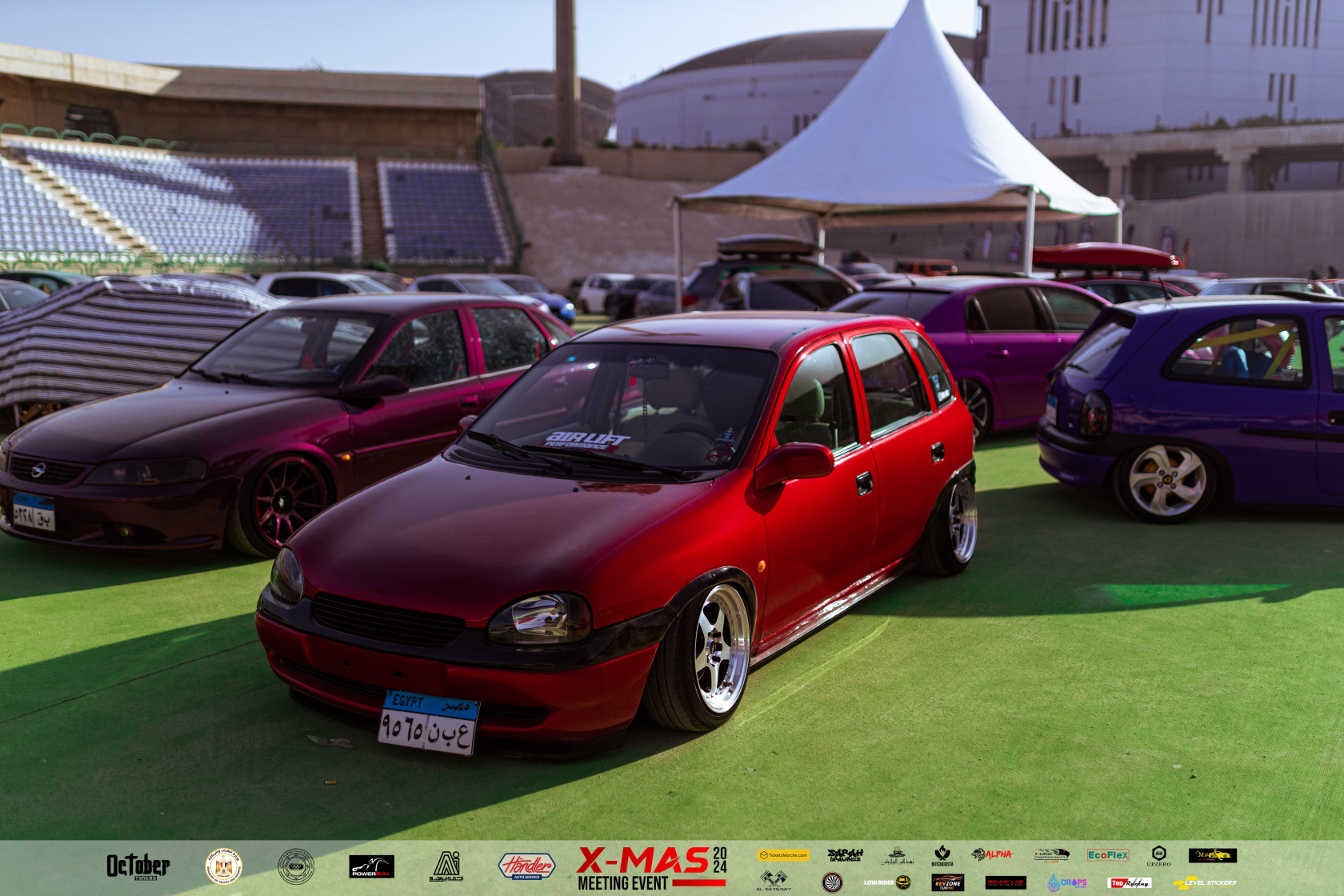
Task: Click the Händler Auto Service badge
Action: [x=526, y=866]
